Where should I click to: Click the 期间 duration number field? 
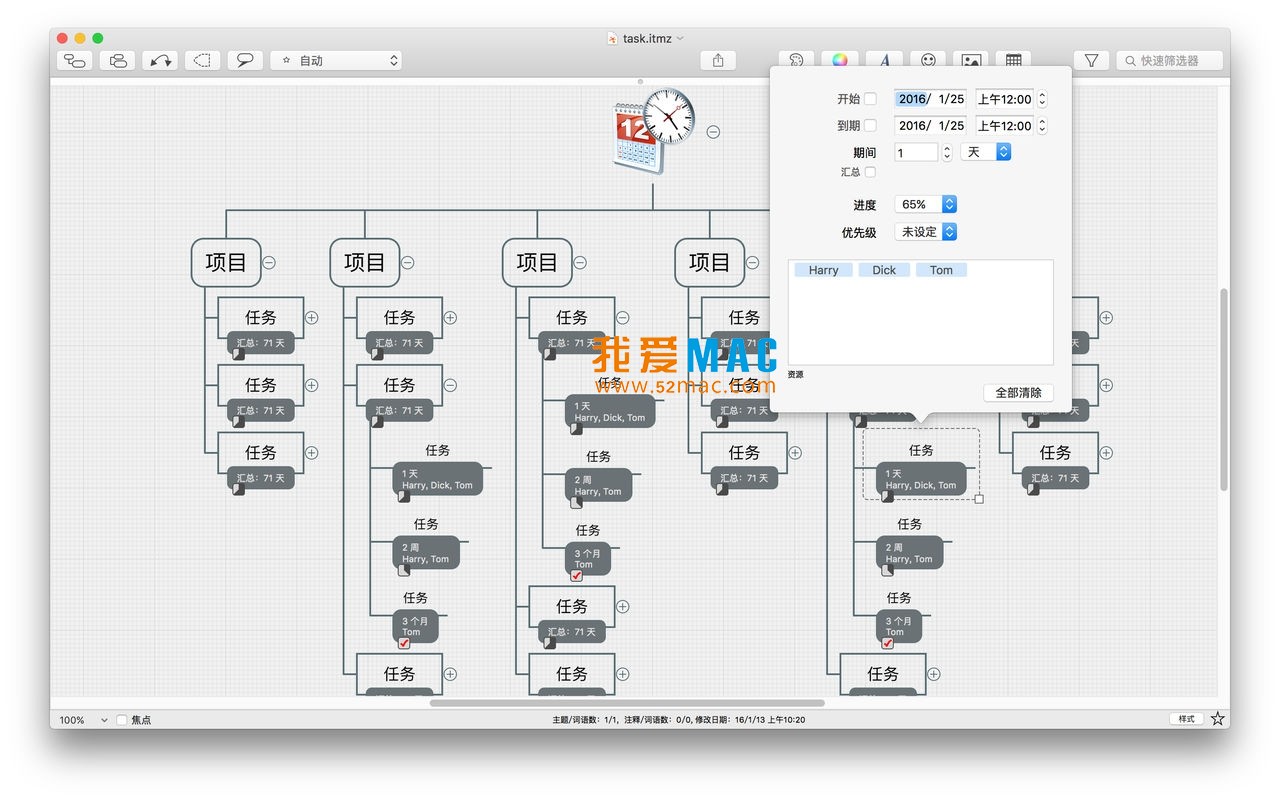pyautogui.click(x=916, y=152)
